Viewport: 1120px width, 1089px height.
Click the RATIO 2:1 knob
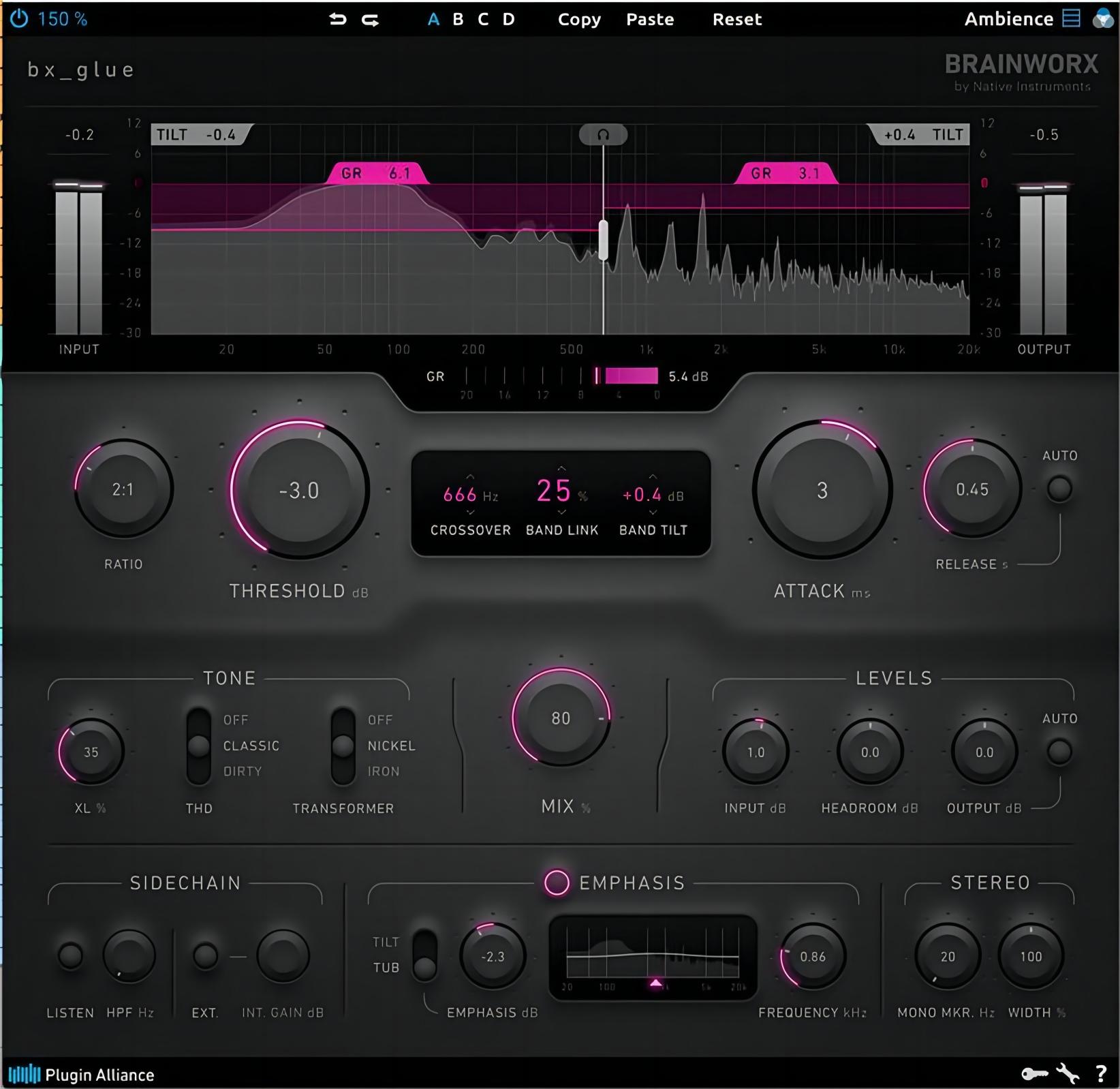(123, 489)
